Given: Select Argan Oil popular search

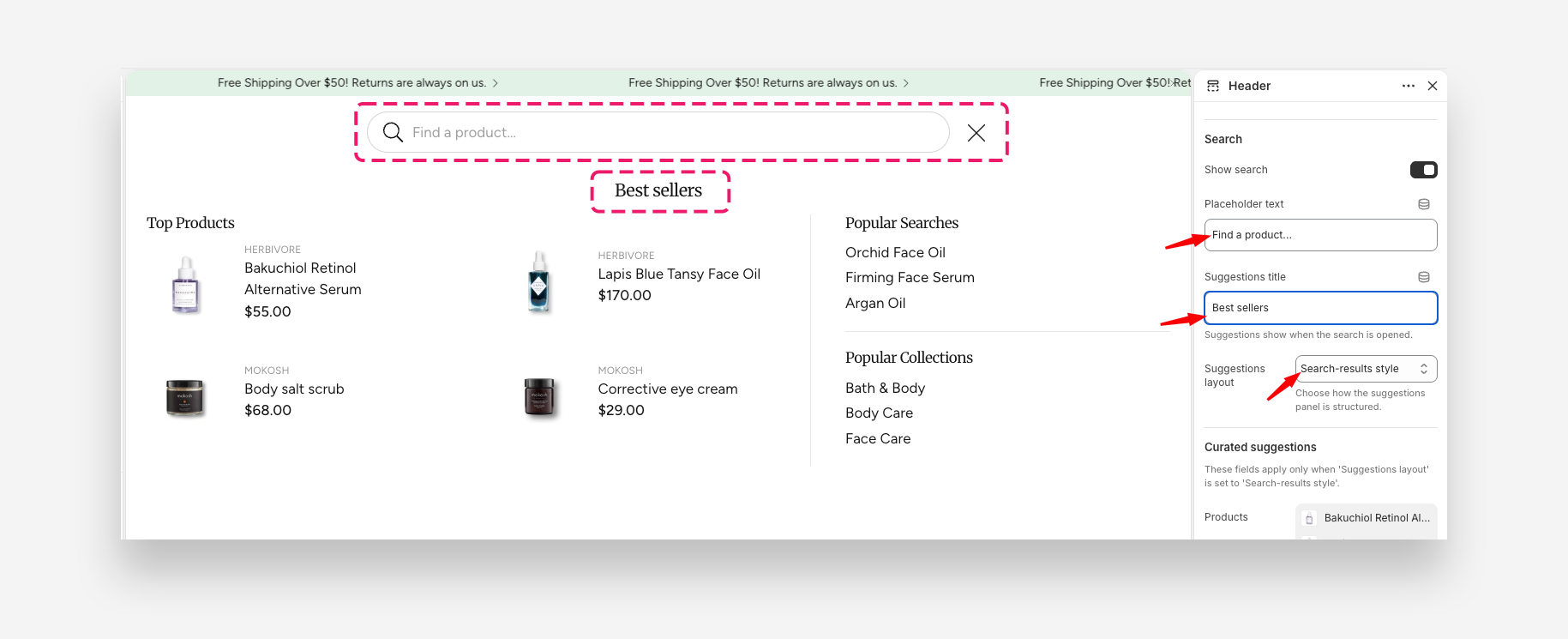Looking at the screenshot, I should pyautogui.click(x=875, y=303).
